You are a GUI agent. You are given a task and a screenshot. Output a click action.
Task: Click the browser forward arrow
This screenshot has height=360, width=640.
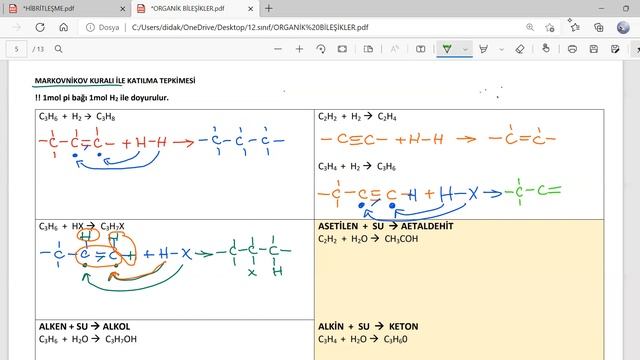(17, 27)
